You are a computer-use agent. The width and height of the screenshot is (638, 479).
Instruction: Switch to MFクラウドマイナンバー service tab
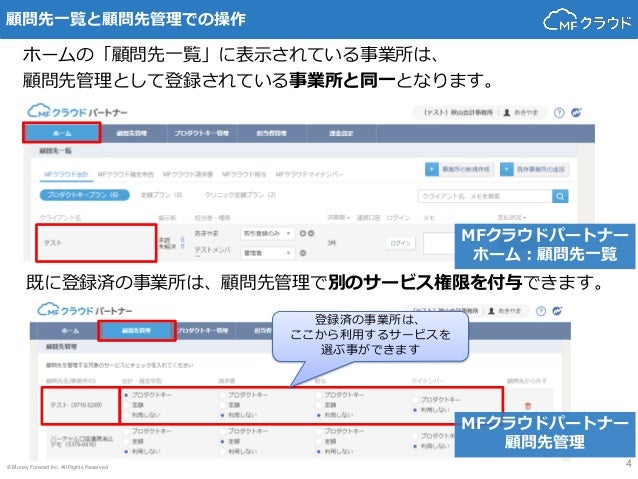[309, 175]
